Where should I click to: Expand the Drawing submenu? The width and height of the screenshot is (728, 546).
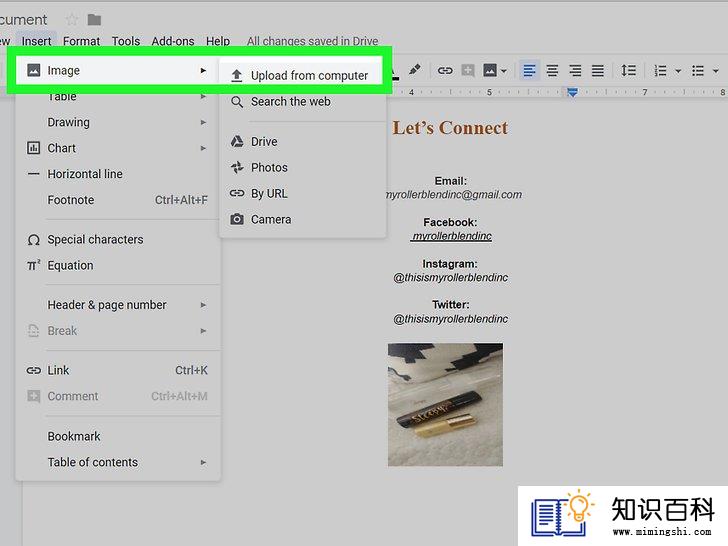point(118,122)
